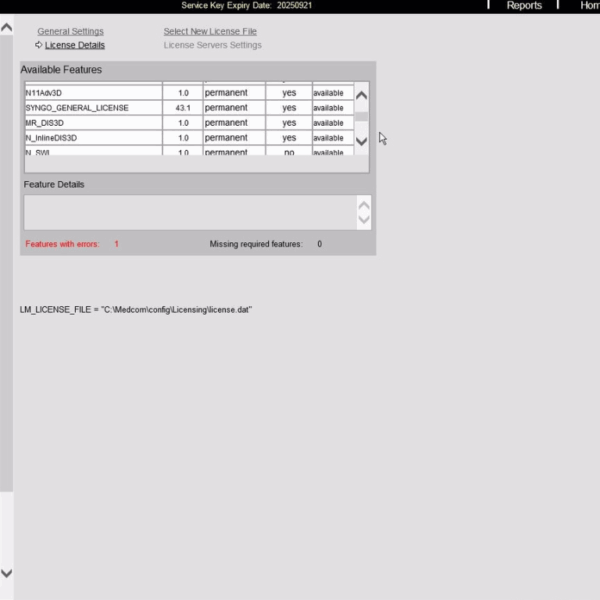The height and width of the screenshot is (600, 600).
Task: Click the left page vertical scrollbar track
Action: tap(7, 300)
